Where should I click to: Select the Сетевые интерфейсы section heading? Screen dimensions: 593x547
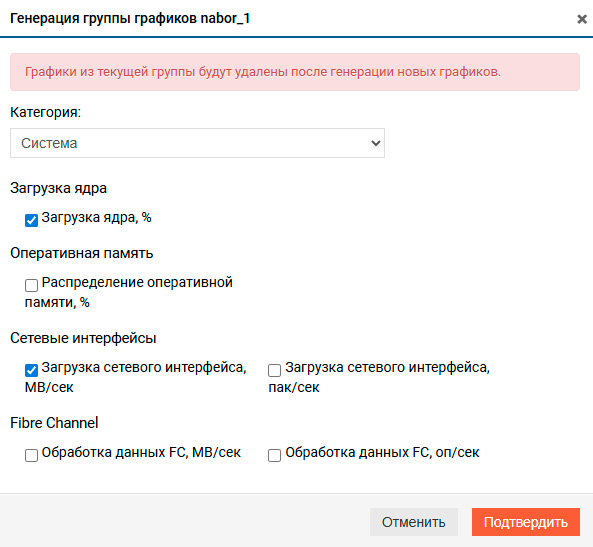click(x=83, y=338)
